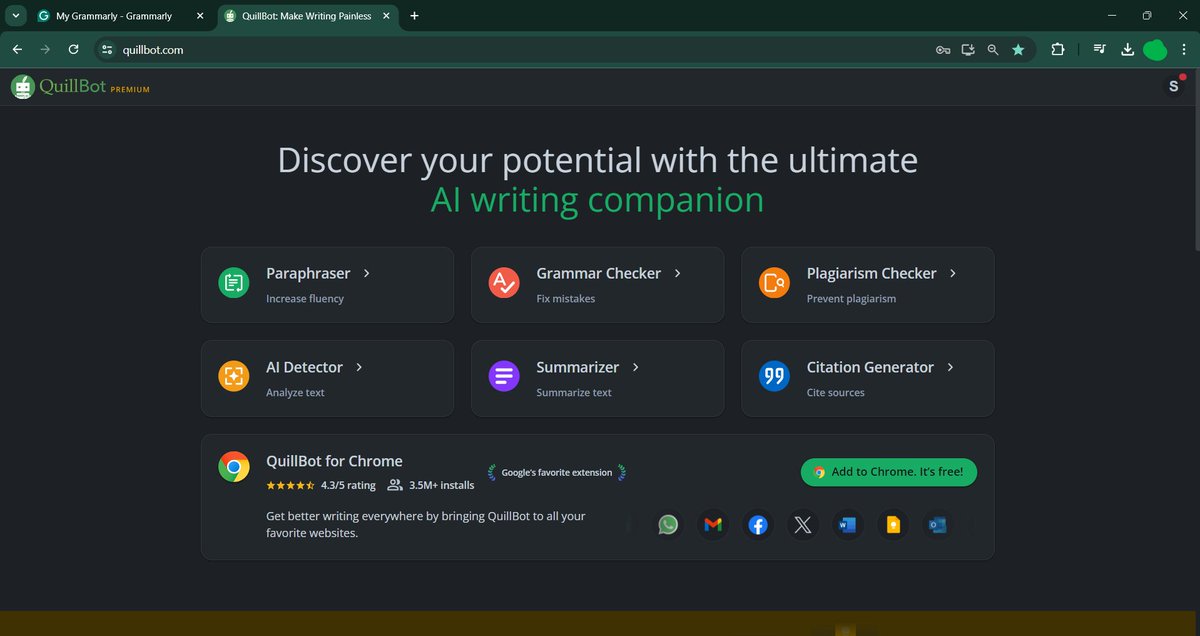1200x636 pixels.
Task: Open the AI Detector title link
Action: (304, 367)
